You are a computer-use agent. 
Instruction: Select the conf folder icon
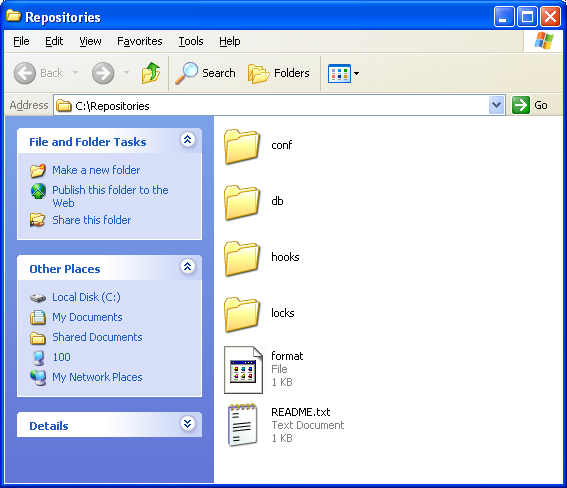tap(242, 146)
